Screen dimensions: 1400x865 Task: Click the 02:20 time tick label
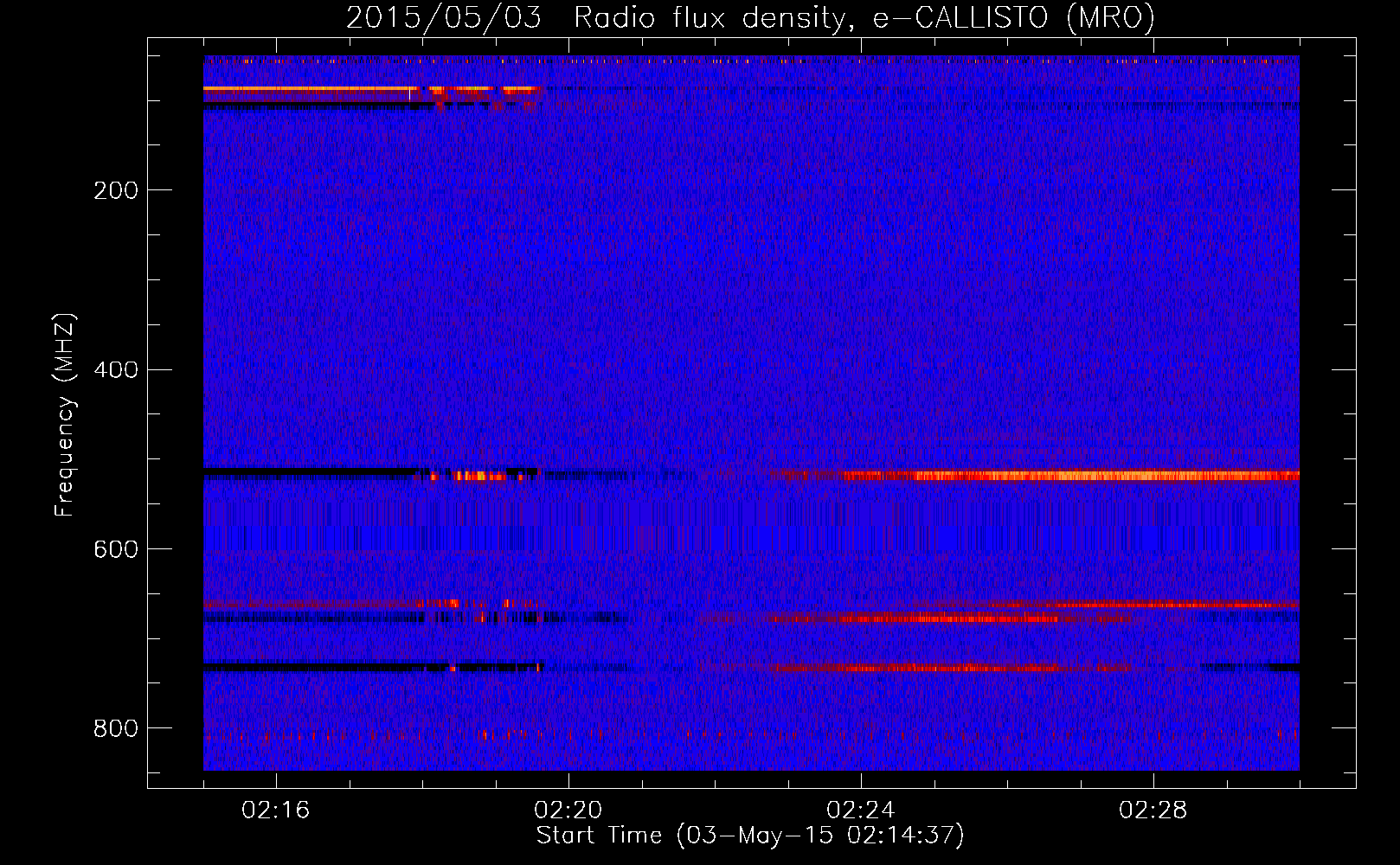click(568, 810)
